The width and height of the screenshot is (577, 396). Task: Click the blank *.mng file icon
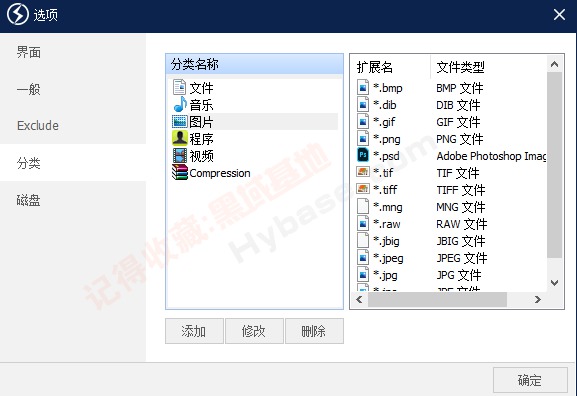tap(362, 206)
